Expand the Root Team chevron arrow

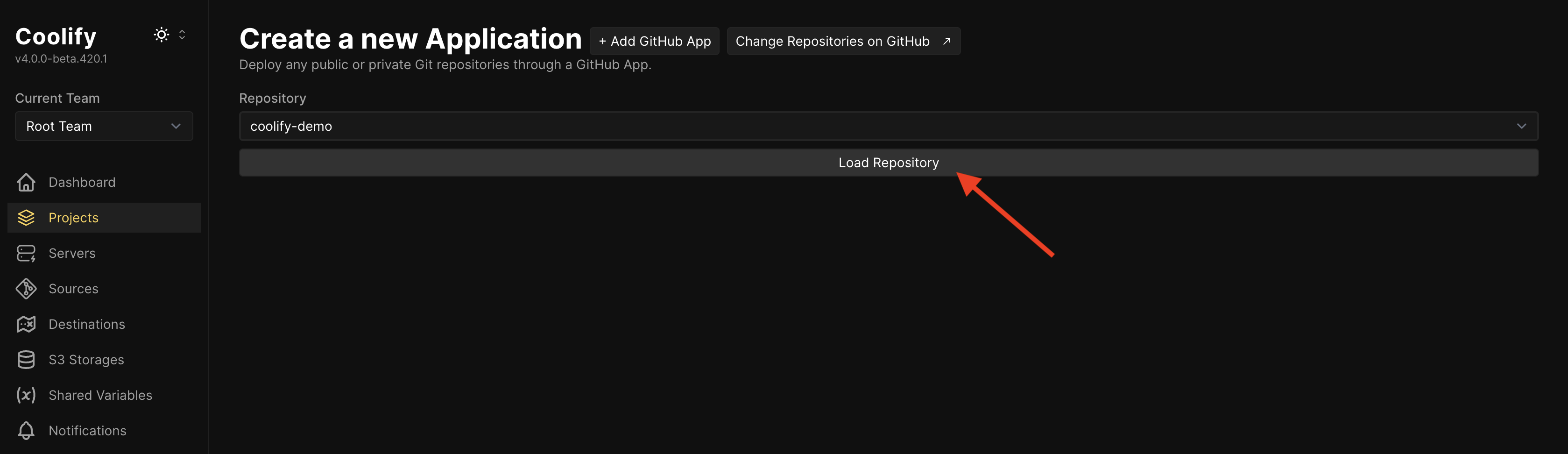click(176, 126)
